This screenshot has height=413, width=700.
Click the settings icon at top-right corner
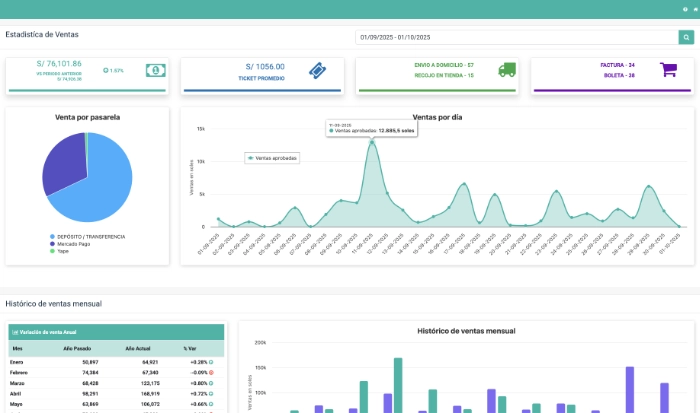693,9
